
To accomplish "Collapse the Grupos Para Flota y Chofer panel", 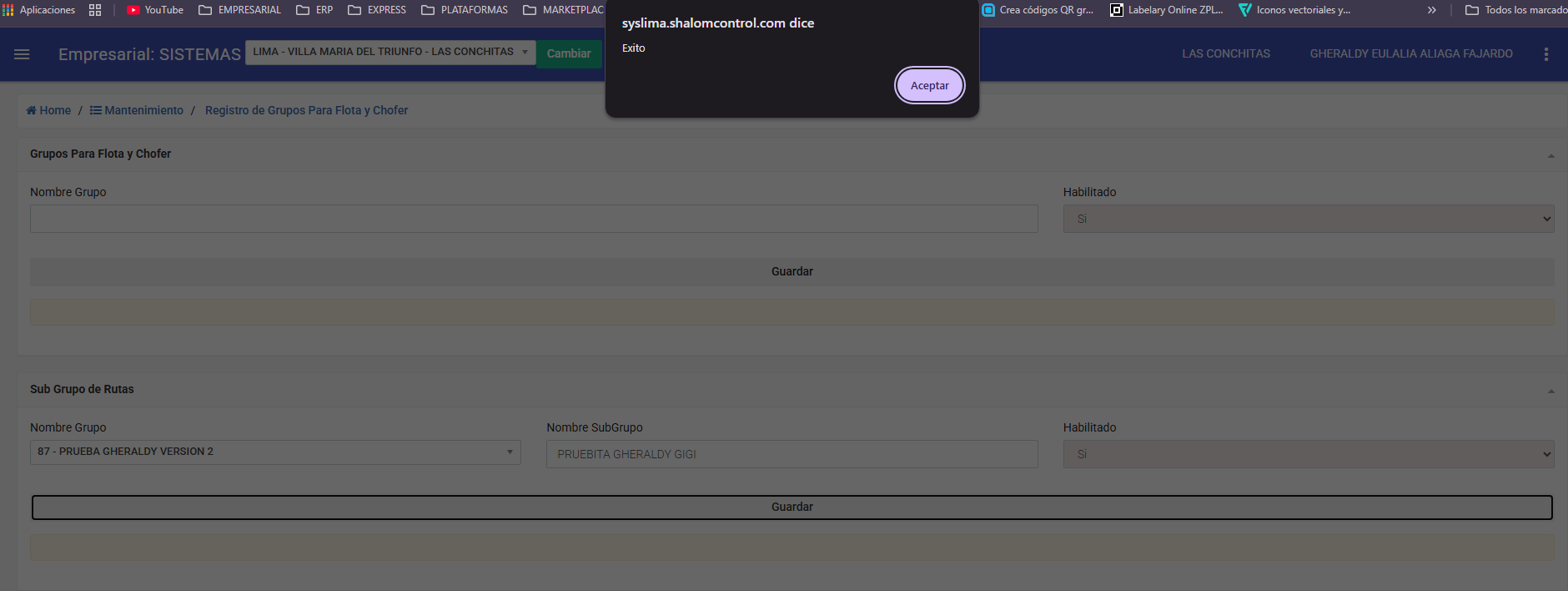I will tap(1550, 155).
